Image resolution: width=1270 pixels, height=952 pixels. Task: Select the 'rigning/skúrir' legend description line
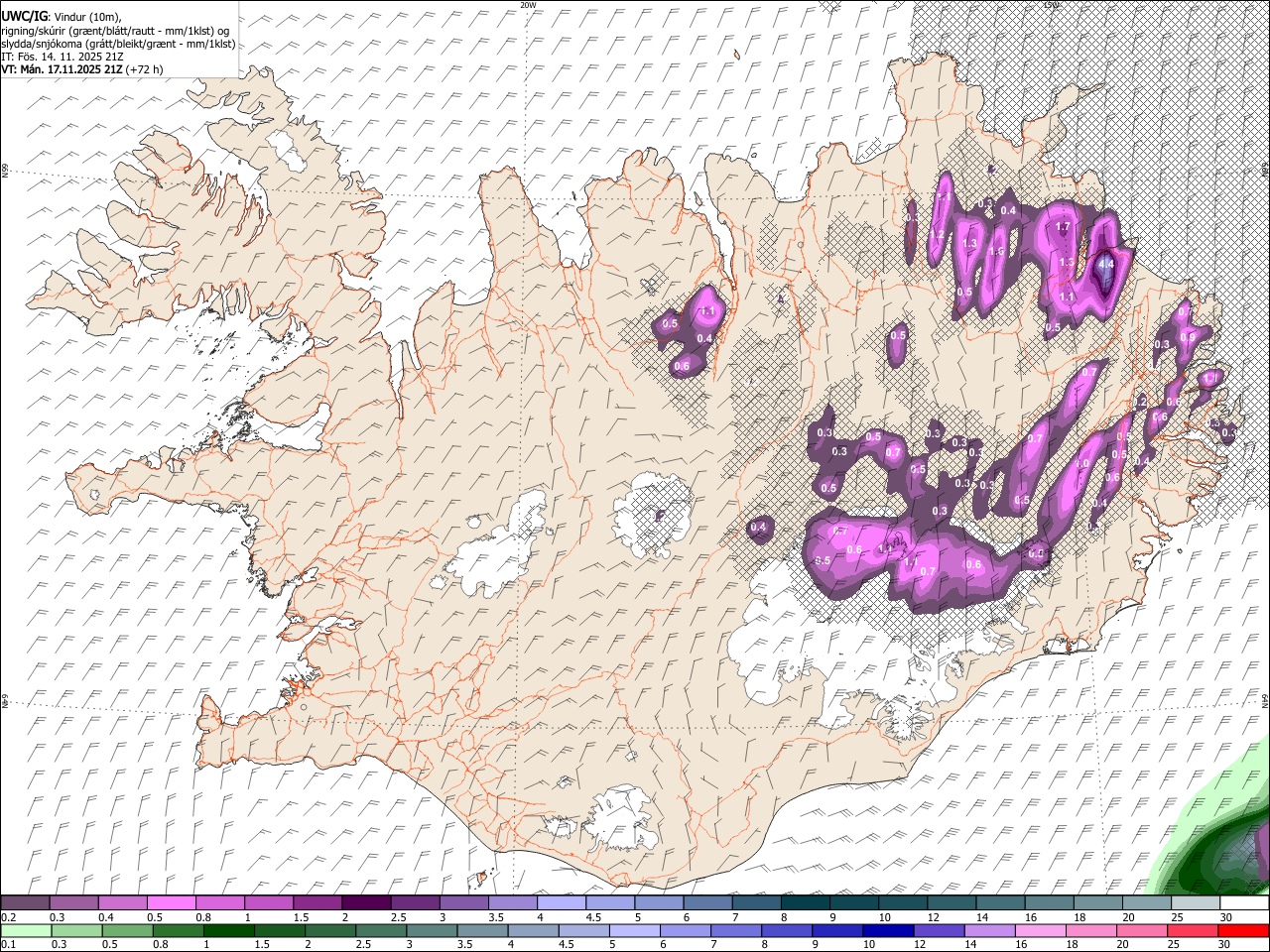click(116, 30)
